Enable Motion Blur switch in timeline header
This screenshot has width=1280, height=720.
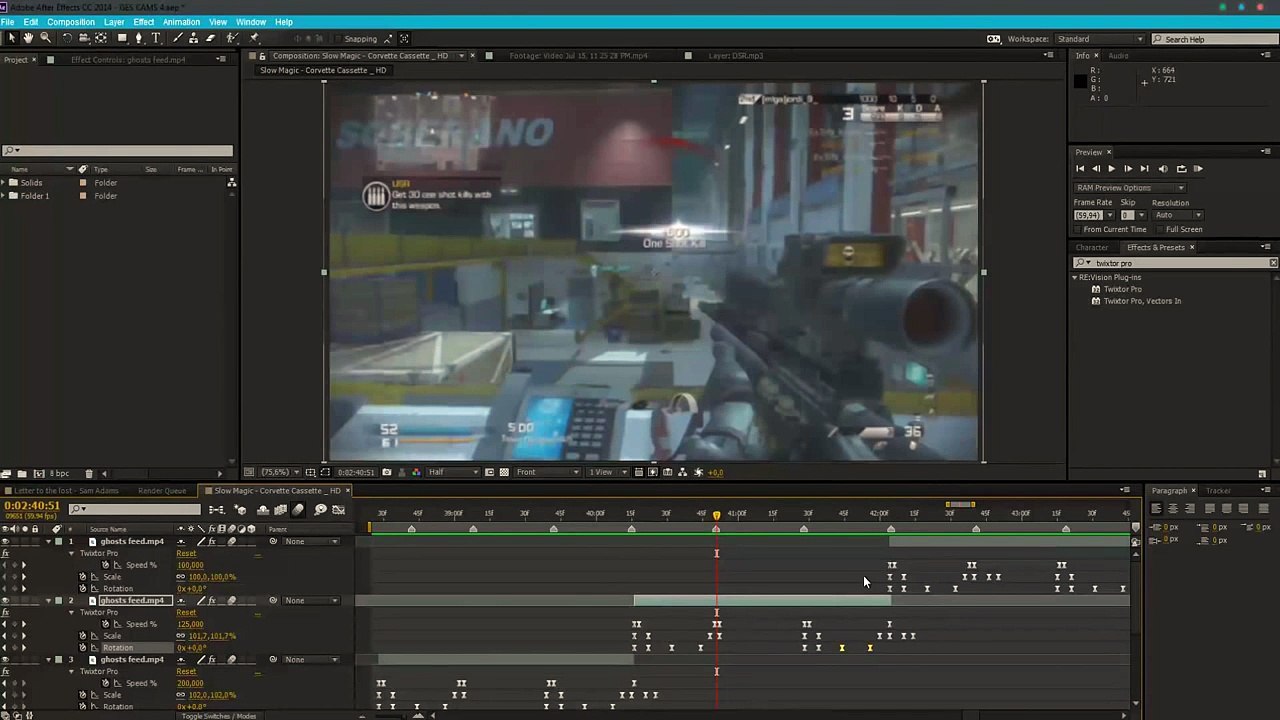[x=298, y=510]
